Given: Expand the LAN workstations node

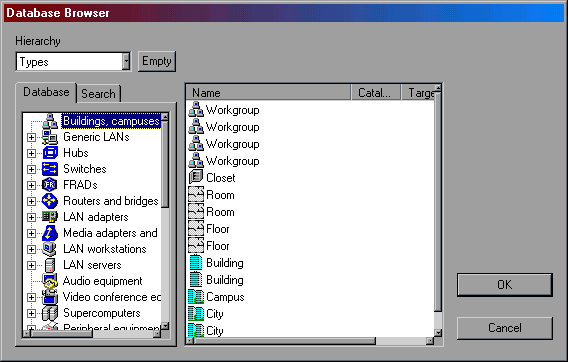Looking at the screenshot, I should point(32,249).
